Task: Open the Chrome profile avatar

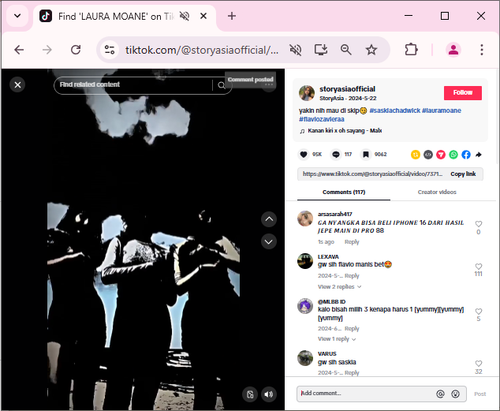Action: coord(453,50)
